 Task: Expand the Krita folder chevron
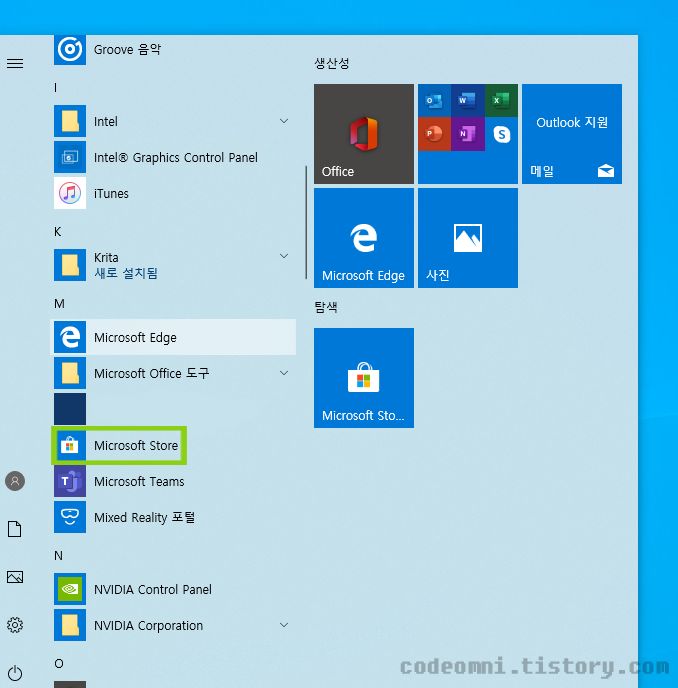[x=284, y=256]
